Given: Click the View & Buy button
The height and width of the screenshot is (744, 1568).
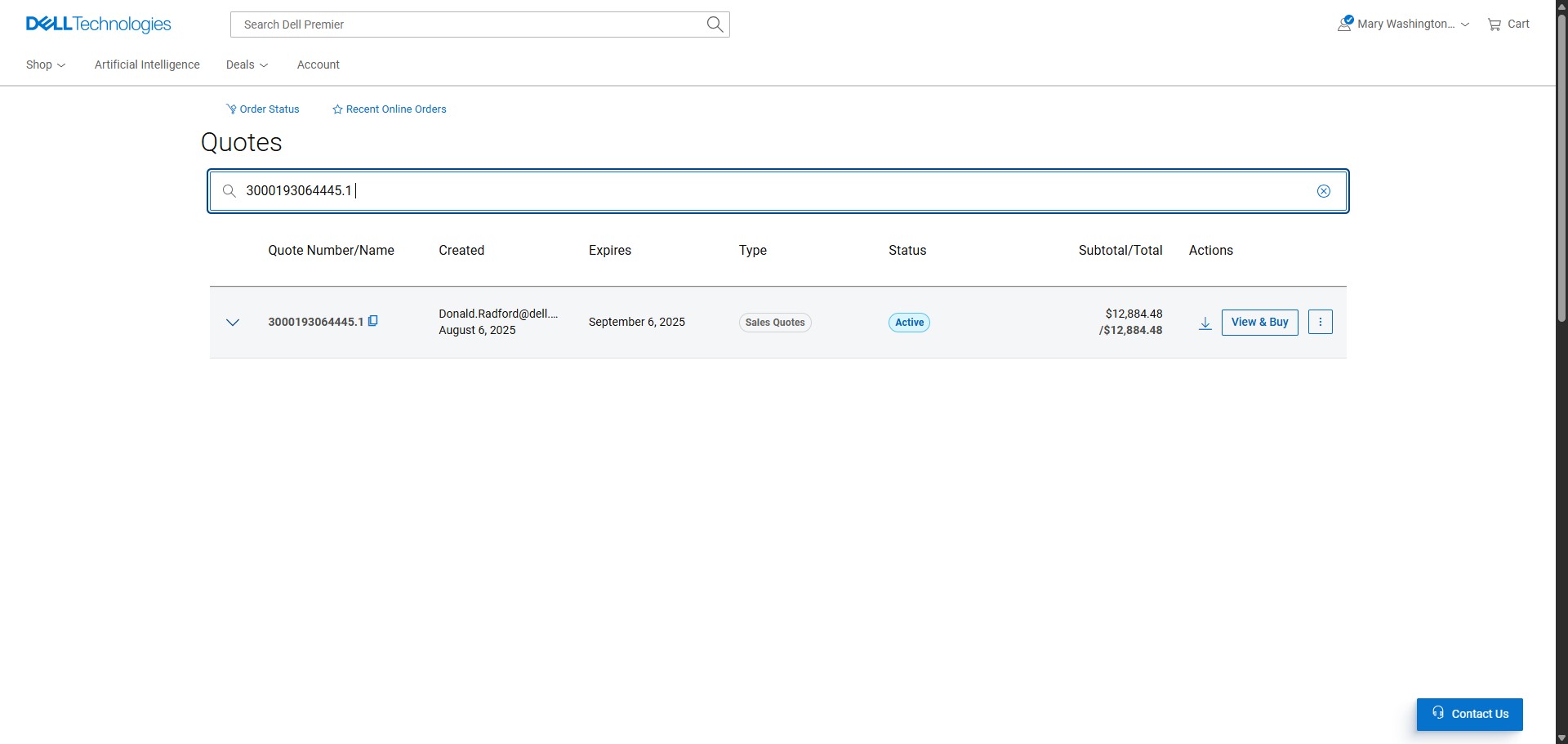Looking at the screenshot, I should [1258, 322].
